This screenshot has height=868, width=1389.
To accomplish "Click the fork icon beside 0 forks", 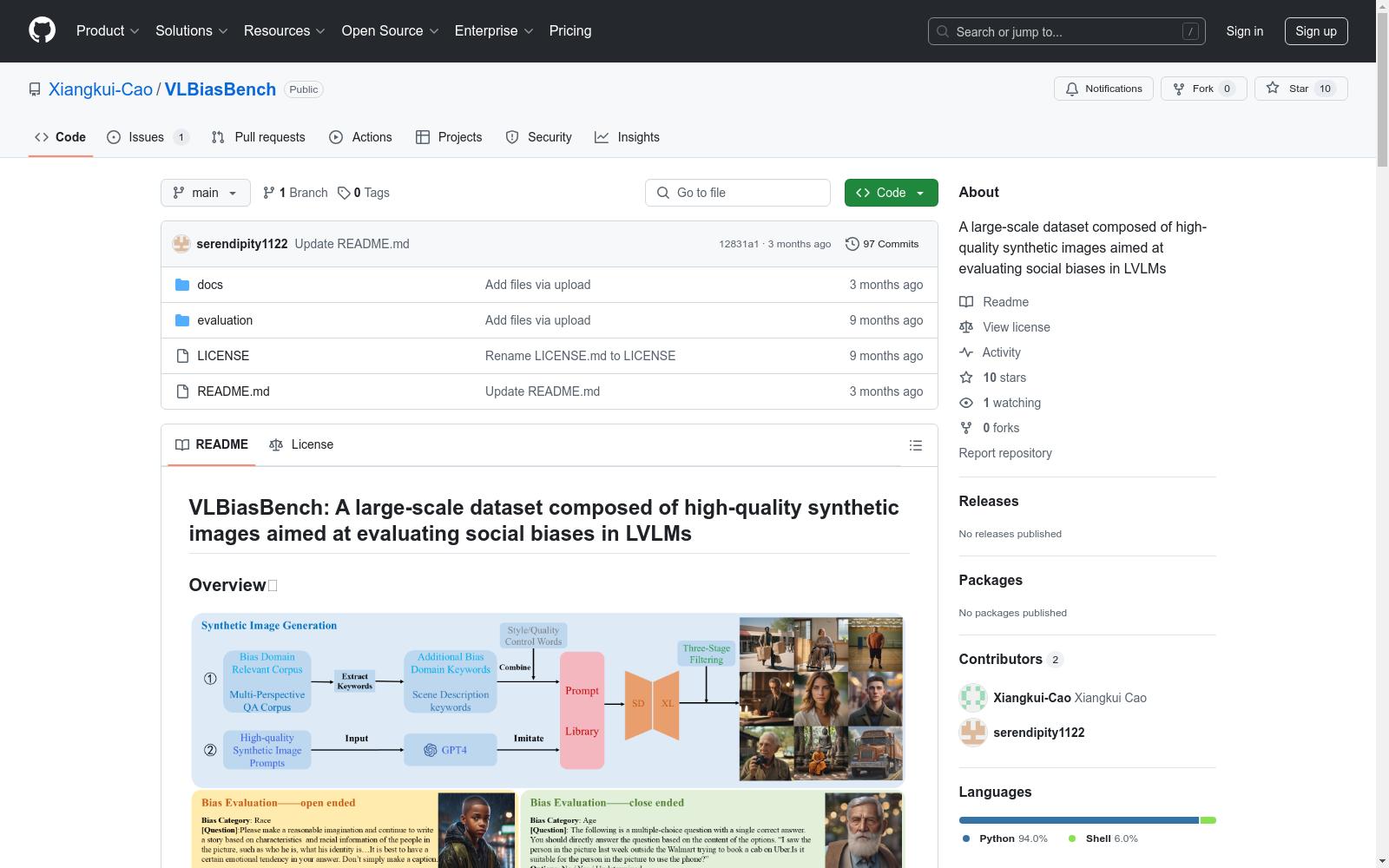I will 966,428.
